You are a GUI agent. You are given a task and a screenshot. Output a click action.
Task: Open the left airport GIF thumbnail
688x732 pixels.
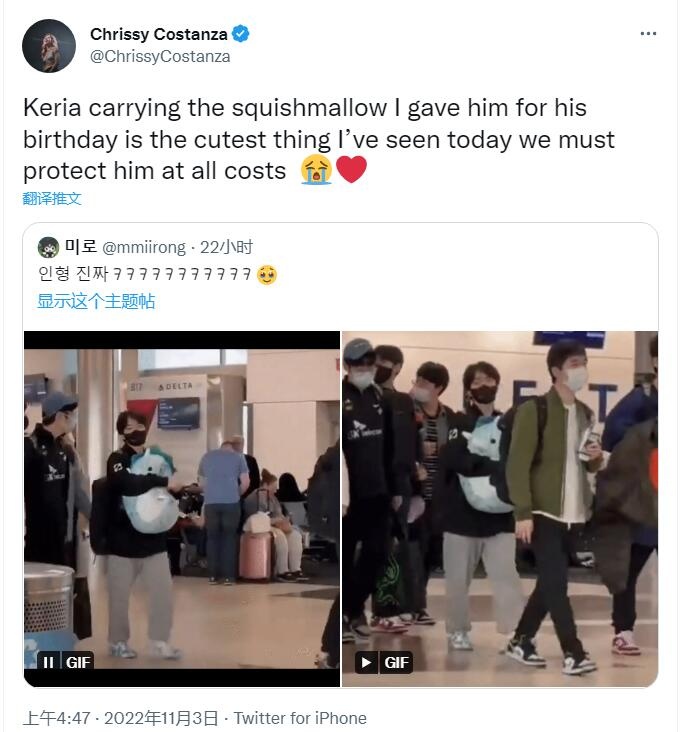tap(182, 509)
